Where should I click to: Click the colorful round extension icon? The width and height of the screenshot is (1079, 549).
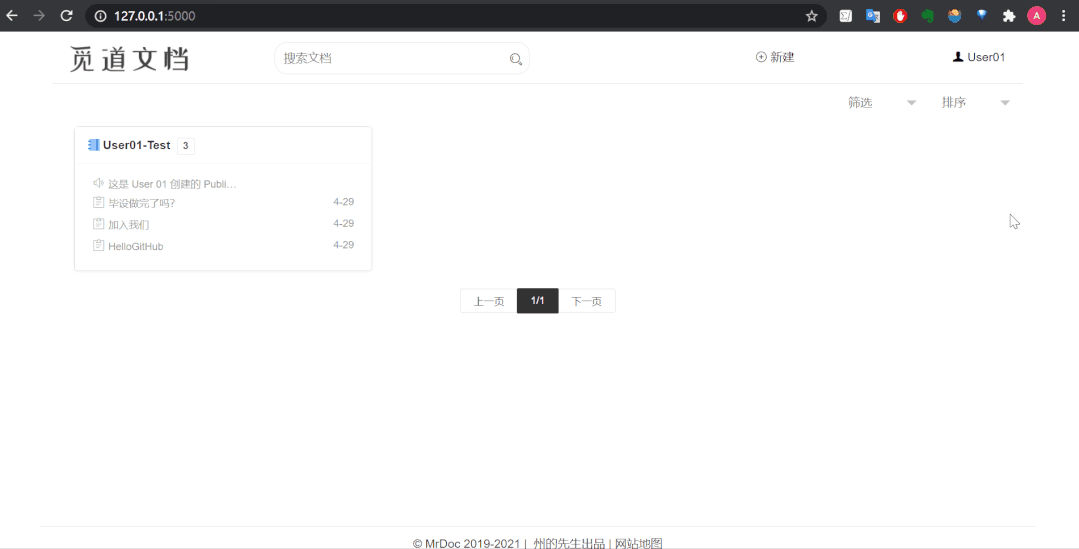pyautogui.click(x=954, y=16)
